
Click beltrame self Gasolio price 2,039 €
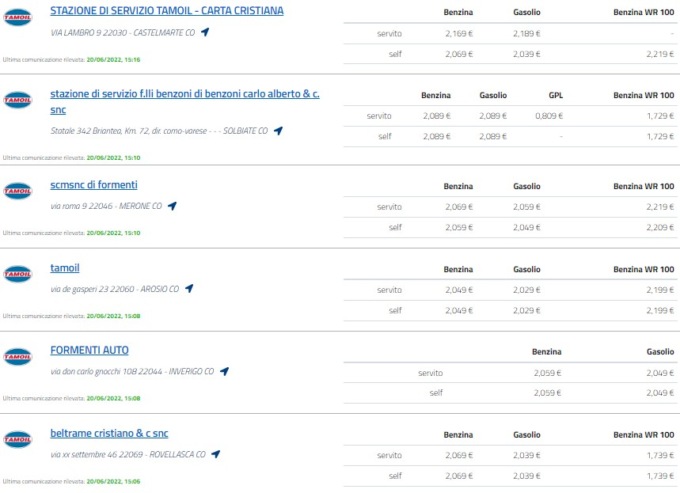click(x=526, y=476)
